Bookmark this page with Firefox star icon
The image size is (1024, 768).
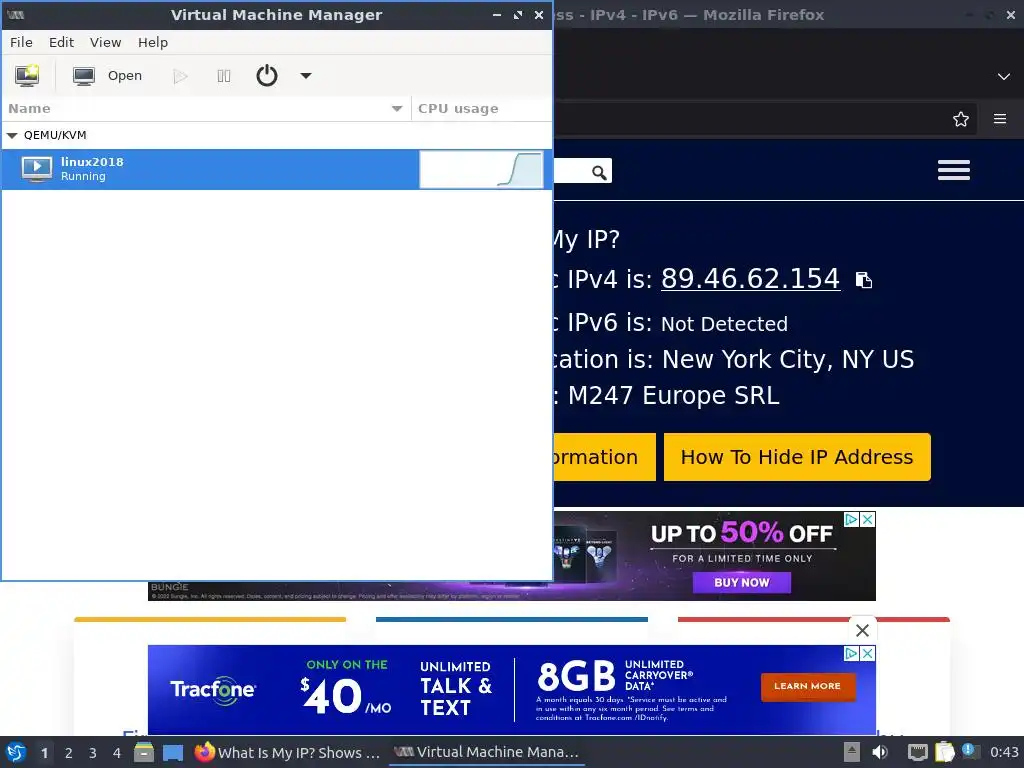[960, 119]
